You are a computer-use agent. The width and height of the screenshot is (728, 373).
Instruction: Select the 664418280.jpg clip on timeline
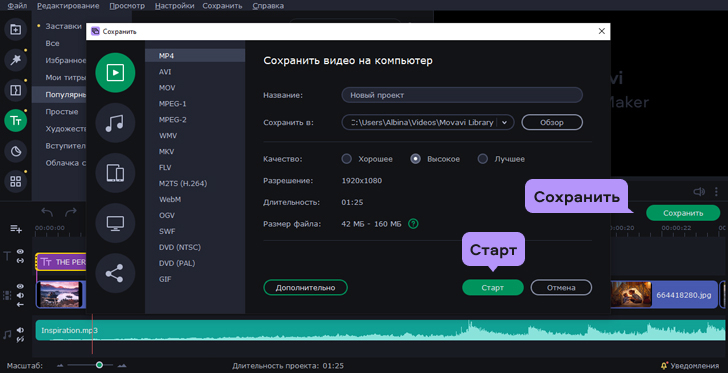coord(664,294)
